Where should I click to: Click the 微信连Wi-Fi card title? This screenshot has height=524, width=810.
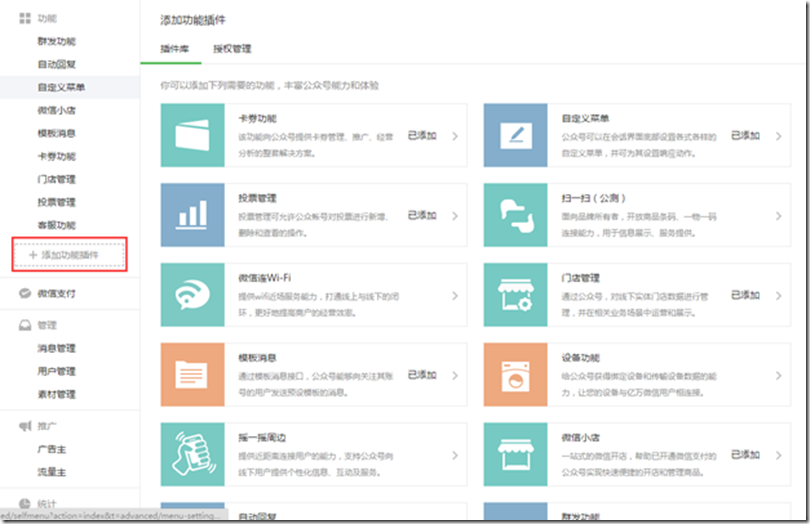(264, 278)
